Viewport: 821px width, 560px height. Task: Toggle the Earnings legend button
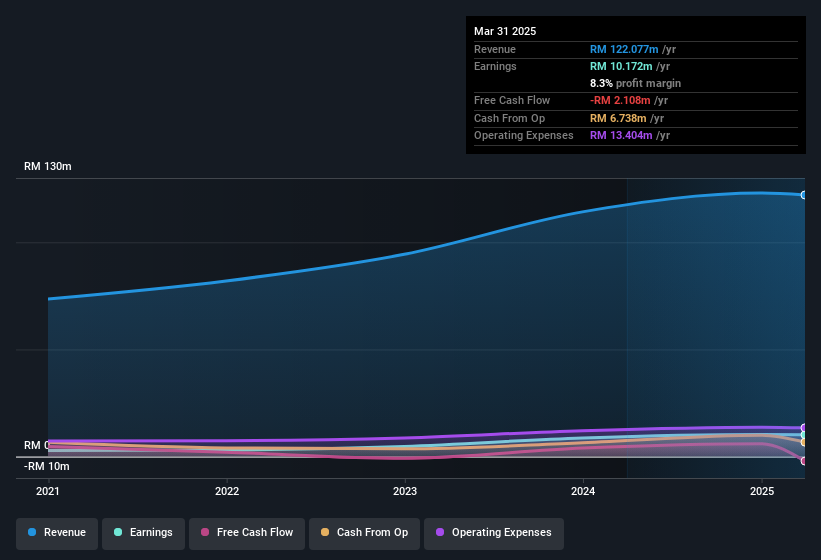coord(143,534)
